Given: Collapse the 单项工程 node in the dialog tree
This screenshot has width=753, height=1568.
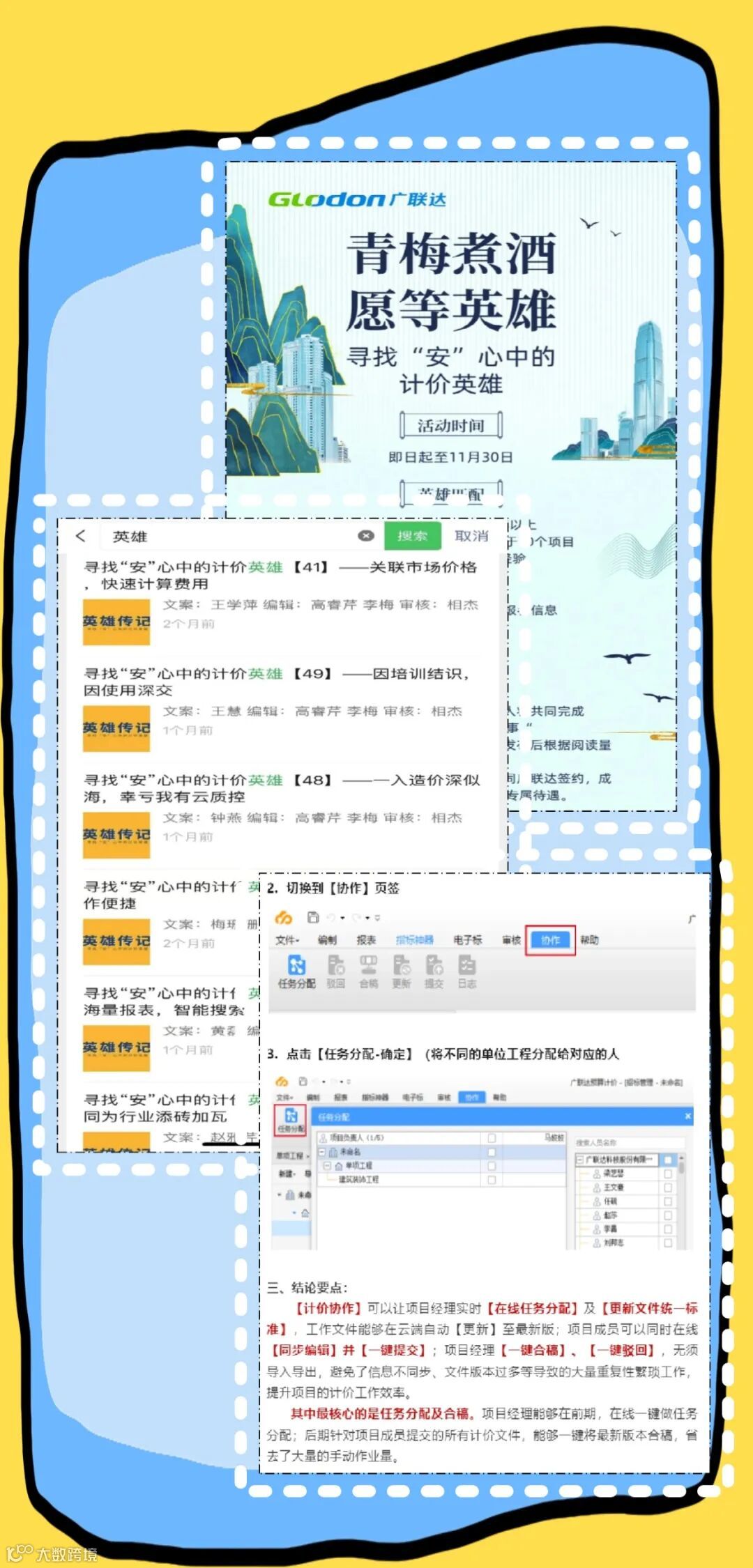Looking at the screenshot, I should [327, 1166].
